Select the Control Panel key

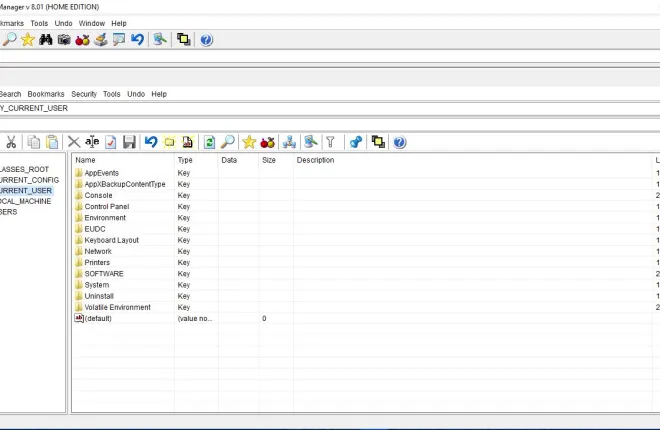pyautogui.click(x=106, y=207)
